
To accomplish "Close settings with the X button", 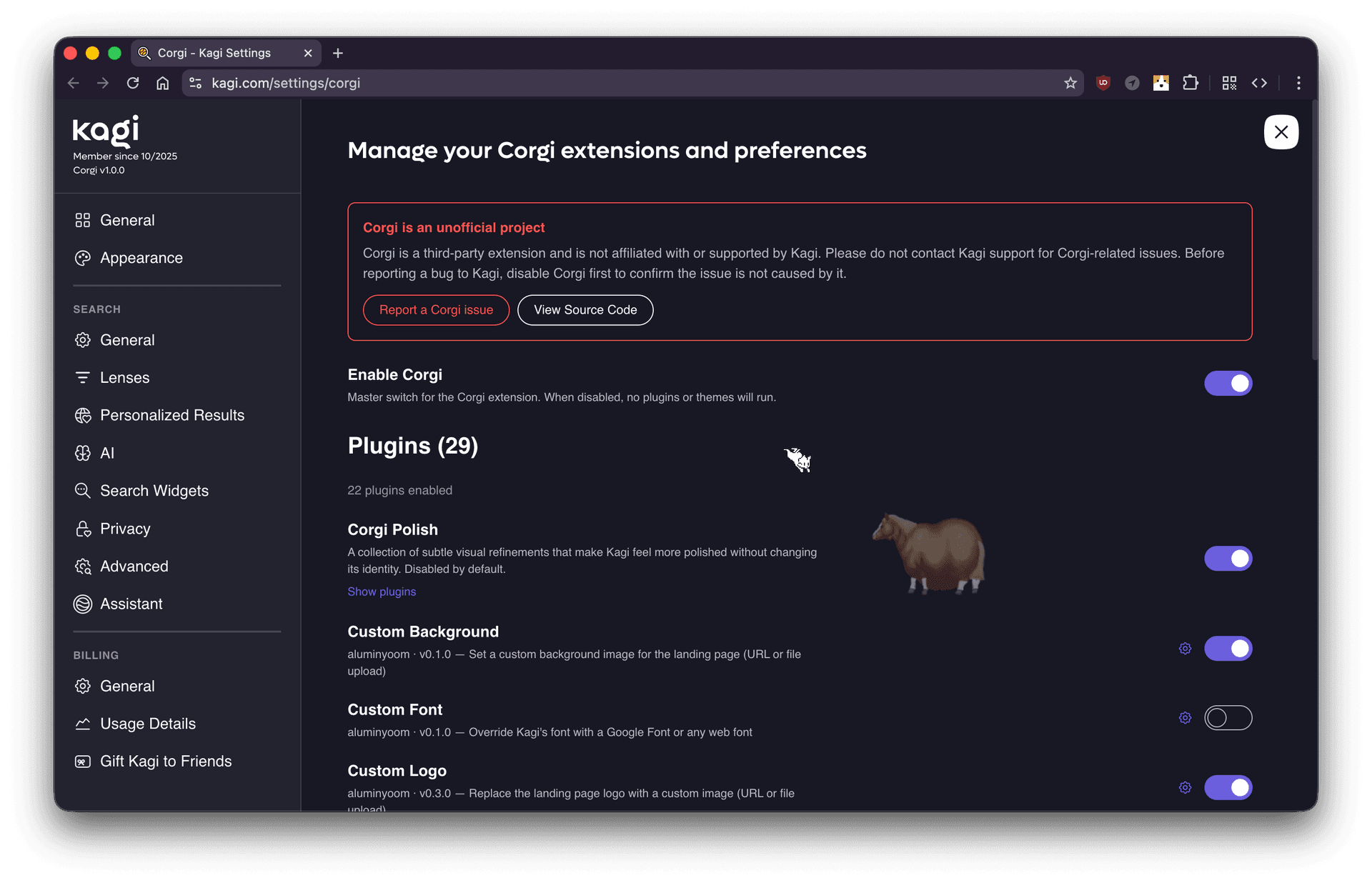I will tap(1281, 132).
